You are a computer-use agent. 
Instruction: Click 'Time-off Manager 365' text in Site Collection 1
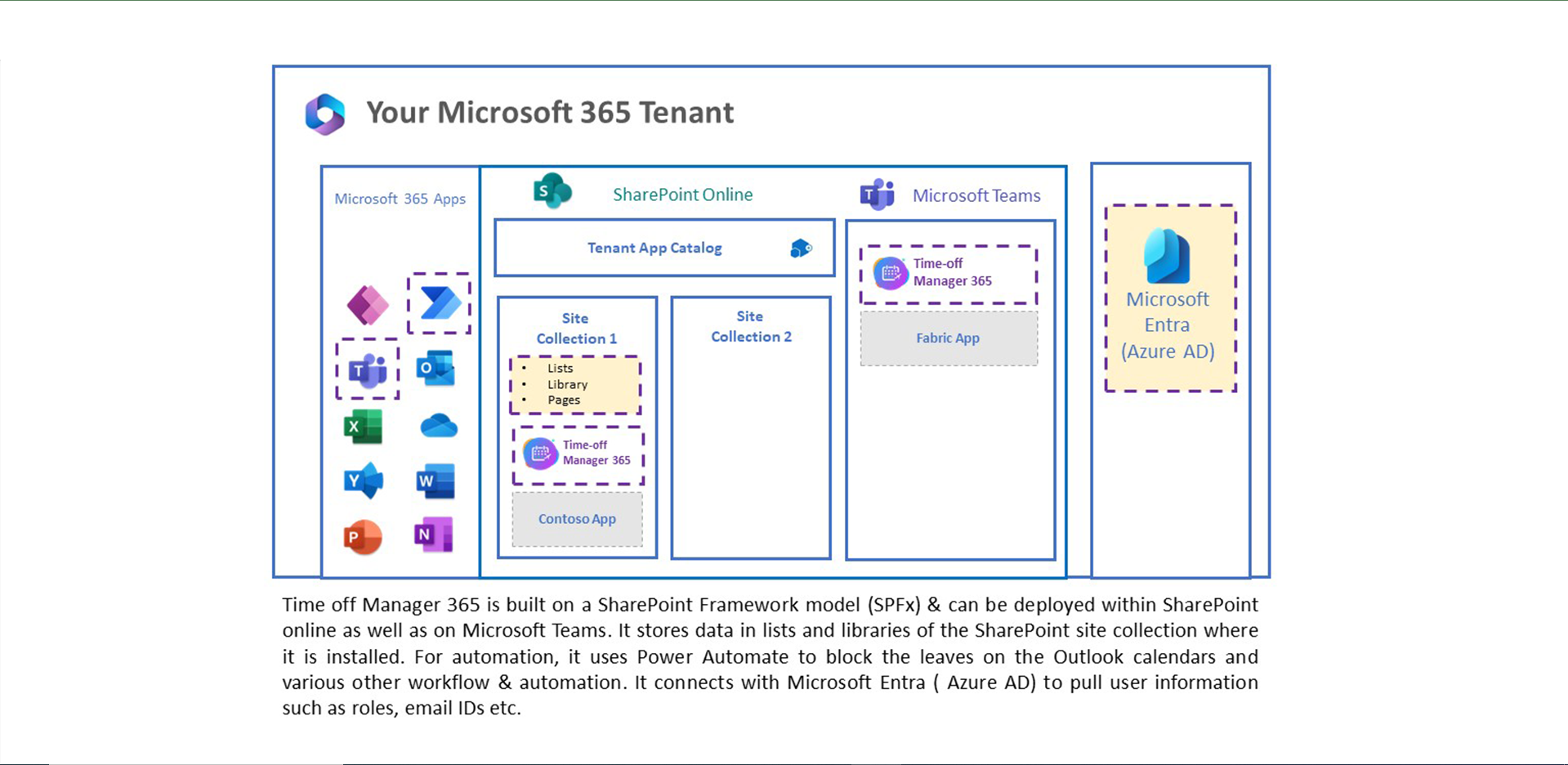tap(596, 453)
